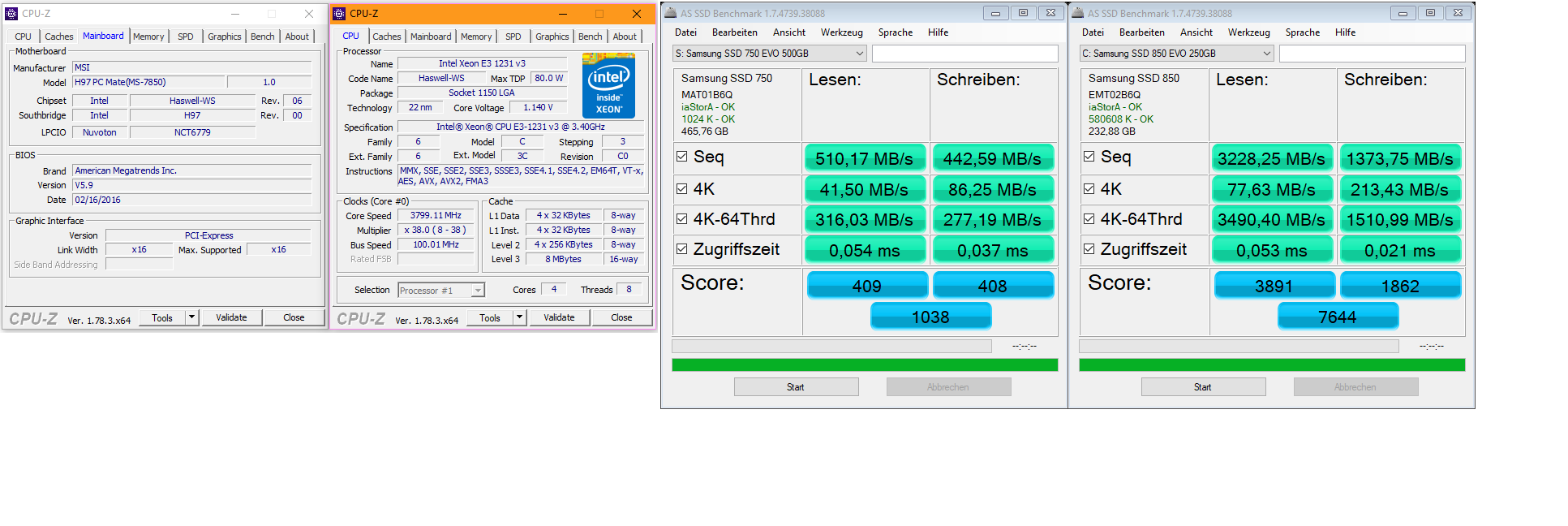This screenshot has height=526, width=1568.
Task: Open the C: Samsung SSD 850 EVO drive dropdown
Action: 1176,54
